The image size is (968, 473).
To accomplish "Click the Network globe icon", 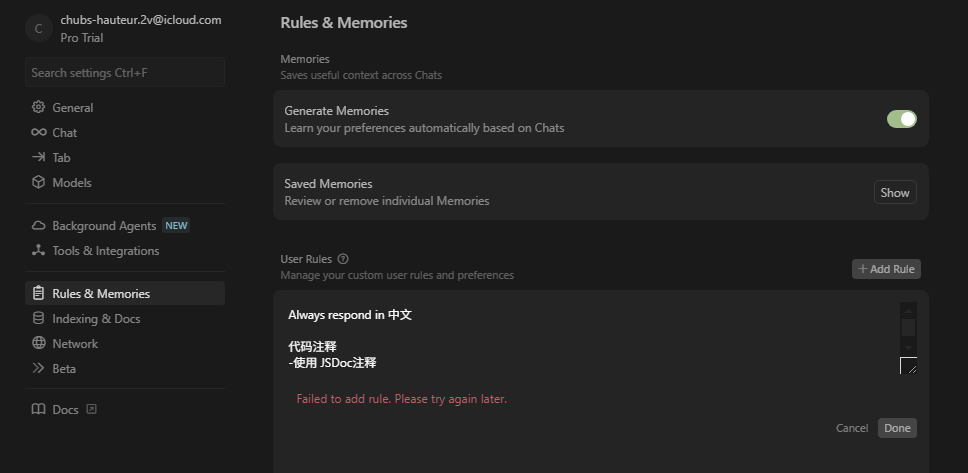I will [x=39, y=344].
